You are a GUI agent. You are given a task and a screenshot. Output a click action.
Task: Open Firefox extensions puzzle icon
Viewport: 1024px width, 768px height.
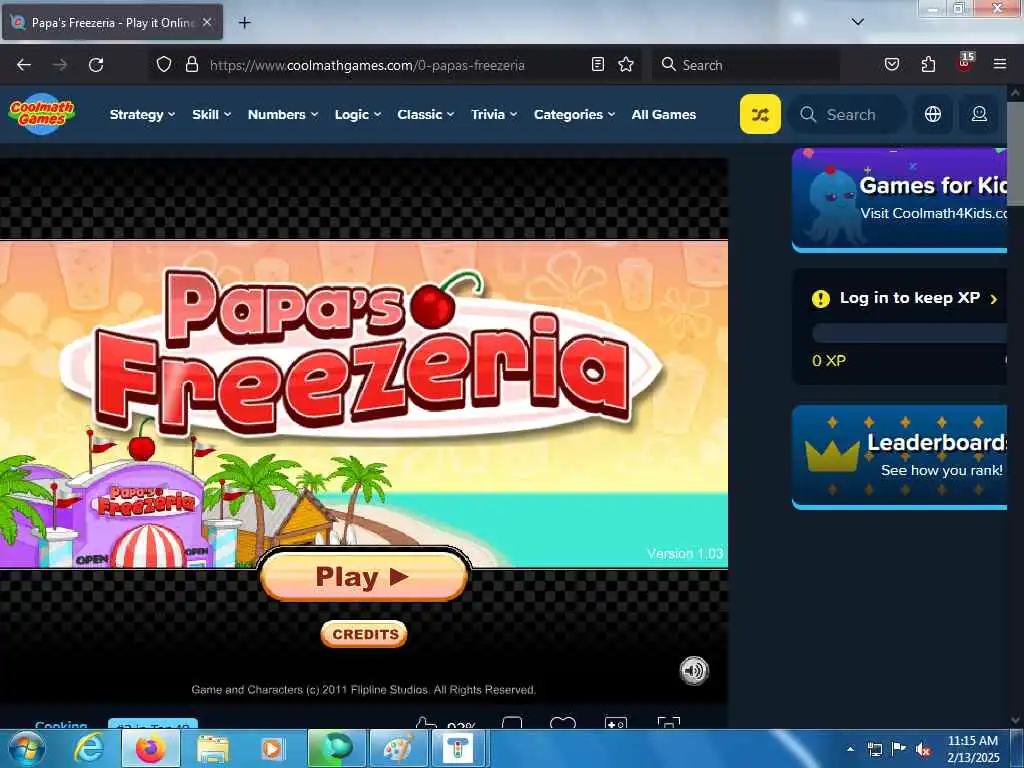928,64
